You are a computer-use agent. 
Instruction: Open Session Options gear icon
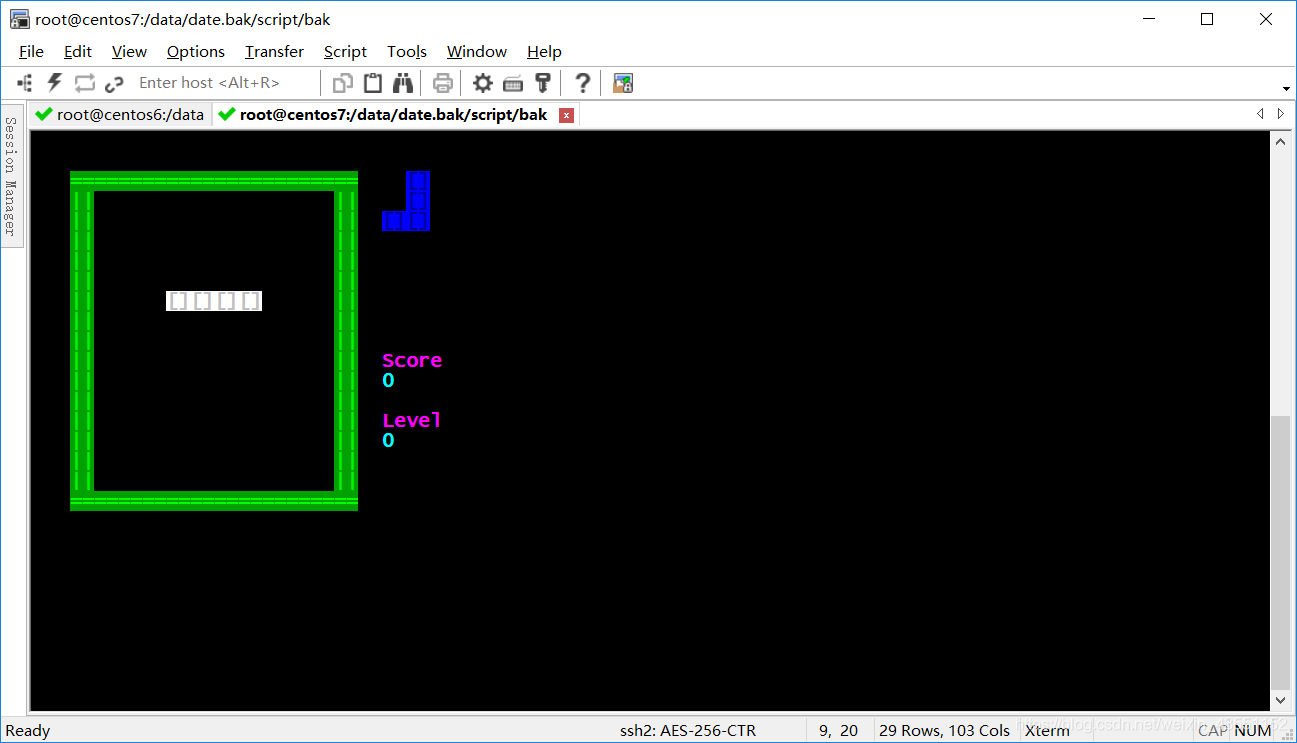click(483, 83)
